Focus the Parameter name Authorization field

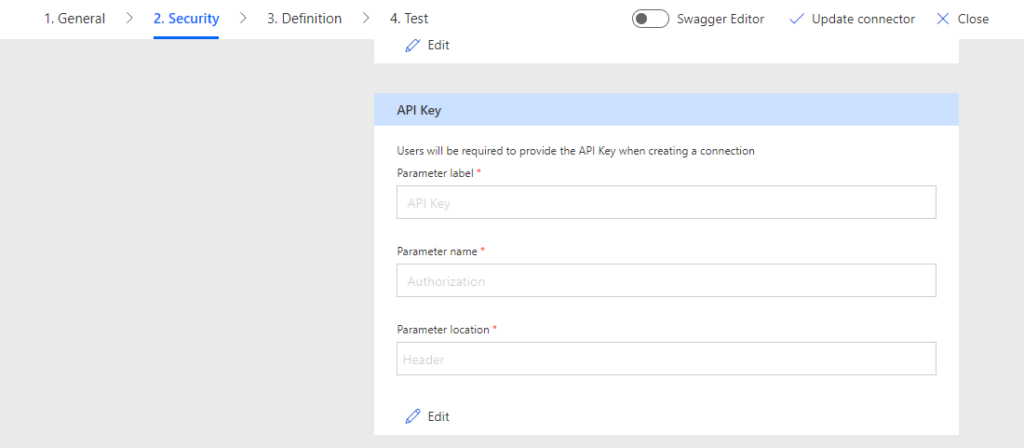point(666,281)
